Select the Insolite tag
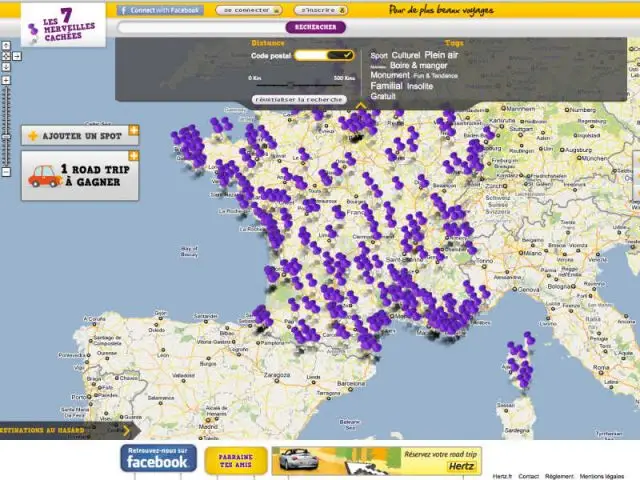This screenshot has width=640, height=480. pos(420,86)
